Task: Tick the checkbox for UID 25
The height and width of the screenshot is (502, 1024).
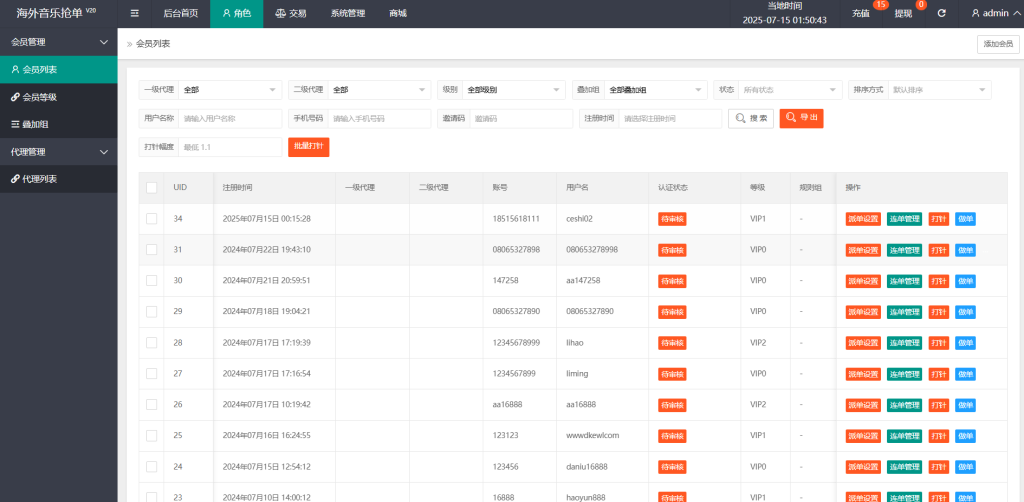Action: (152, 435)
